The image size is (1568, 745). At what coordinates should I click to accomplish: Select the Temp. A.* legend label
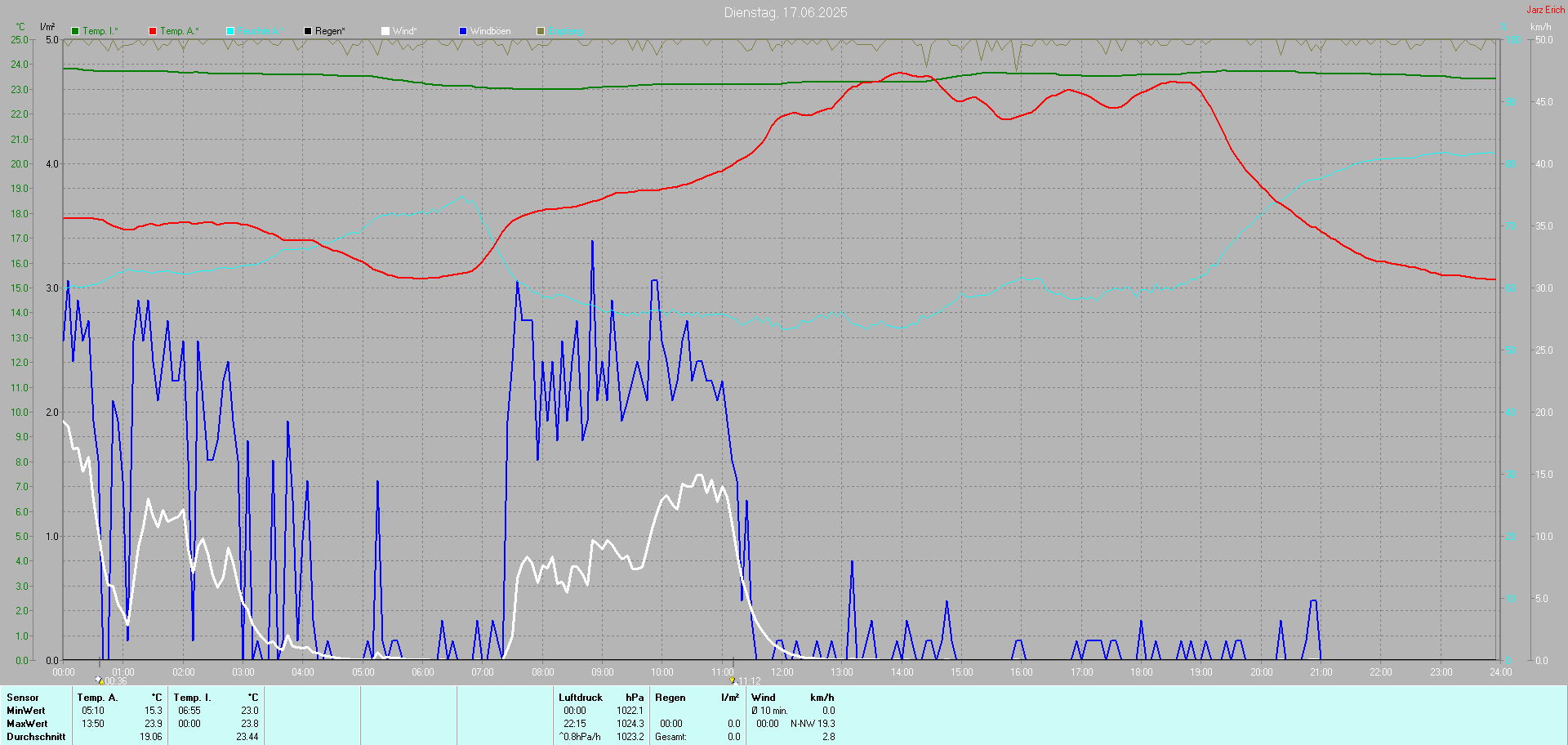pos(180,31)
